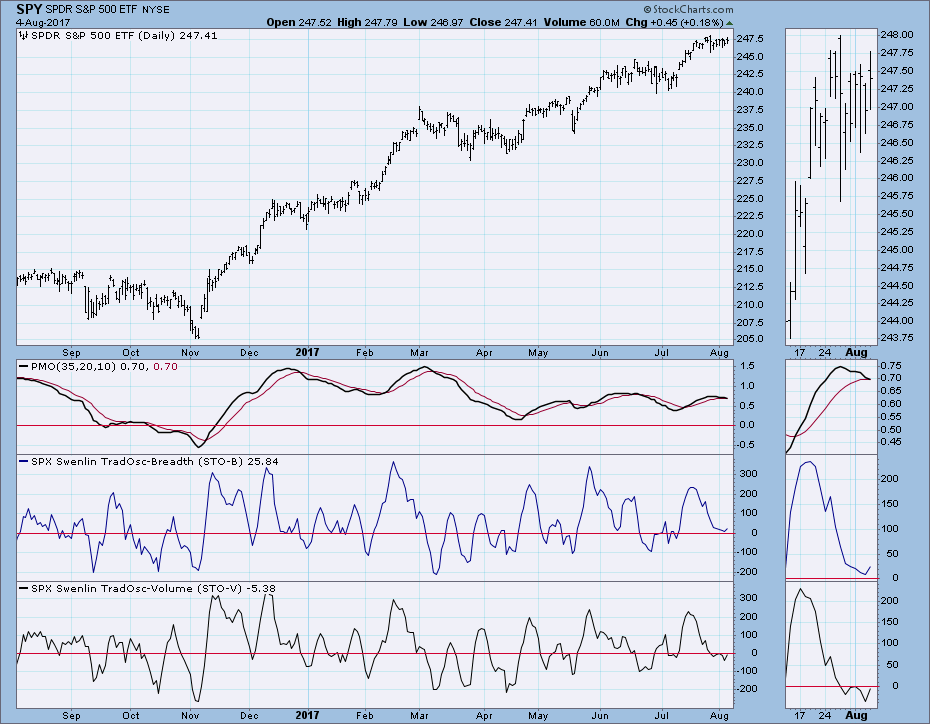
Task: Click the red '0.70' PMO signal value
Action: click(x=165, y=366)
